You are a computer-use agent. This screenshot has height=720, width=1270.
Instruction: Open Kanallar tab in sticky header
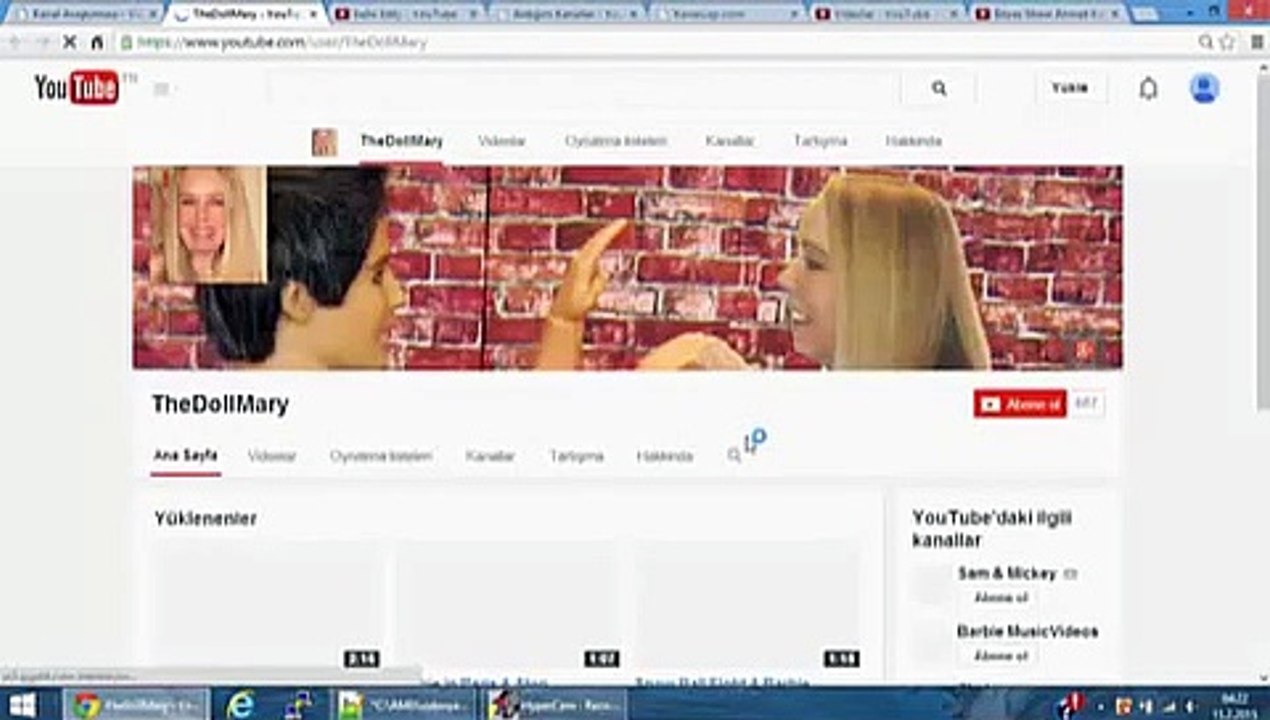point(729,141)
